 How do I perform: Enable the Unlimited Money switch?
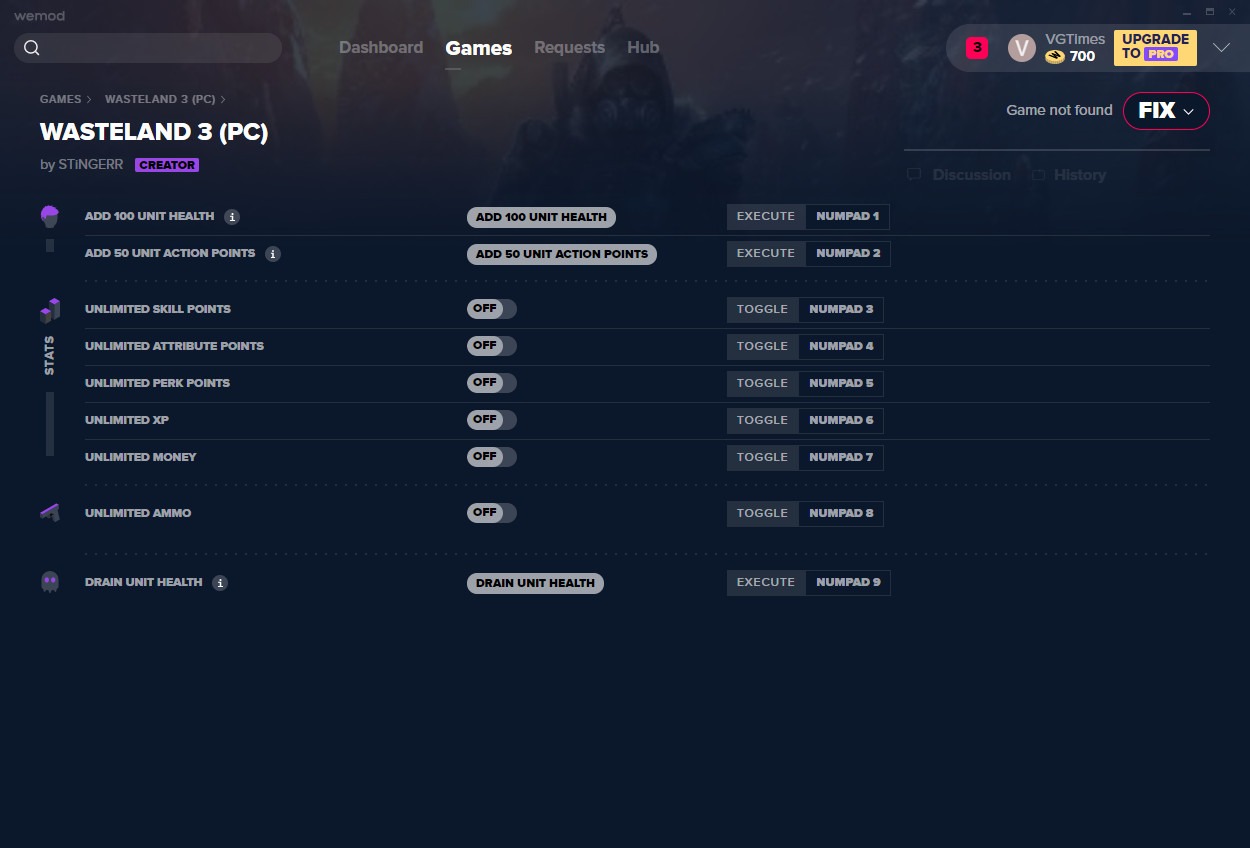[x=492, y=457]
